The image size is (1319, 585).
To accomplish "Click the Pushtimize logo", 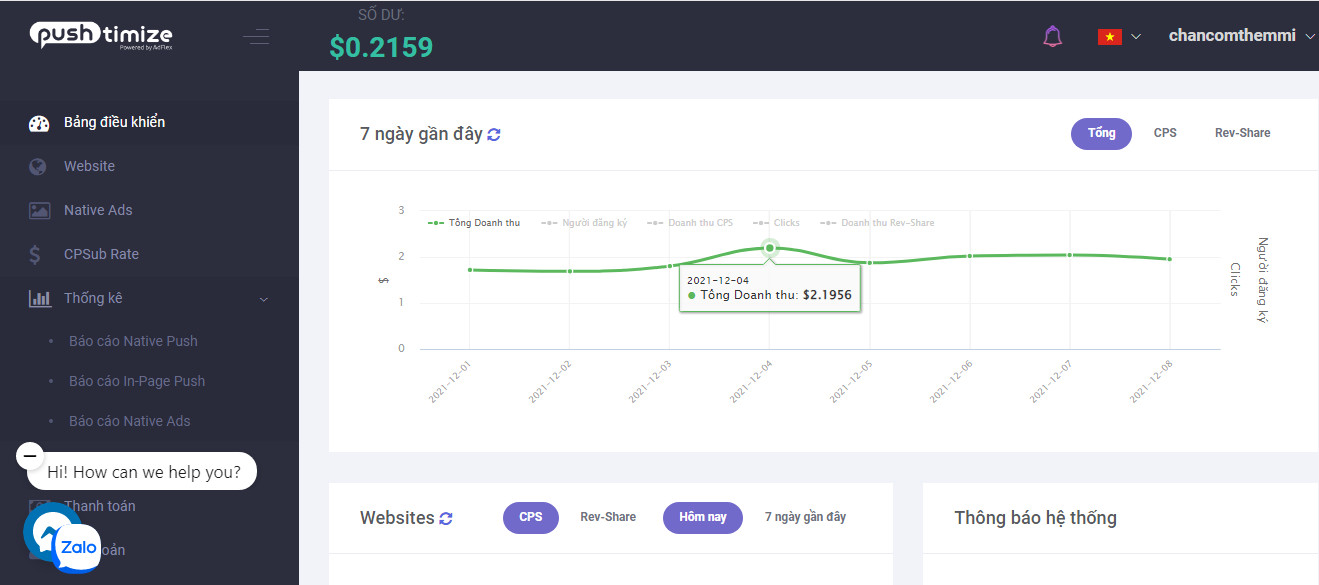I will [100, 36].
